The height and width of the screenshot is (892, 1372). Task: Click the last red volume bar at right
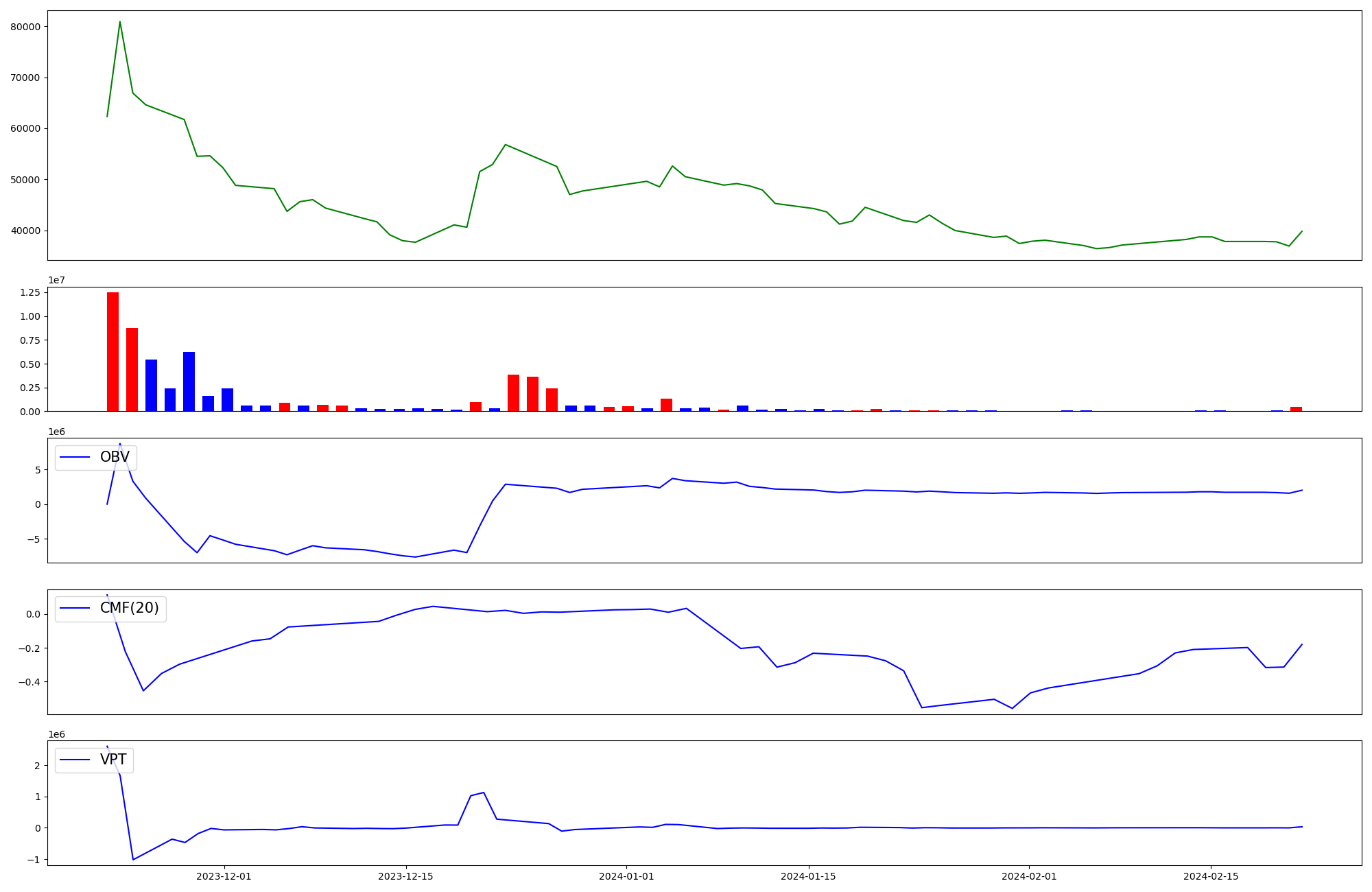point(1296,409)
